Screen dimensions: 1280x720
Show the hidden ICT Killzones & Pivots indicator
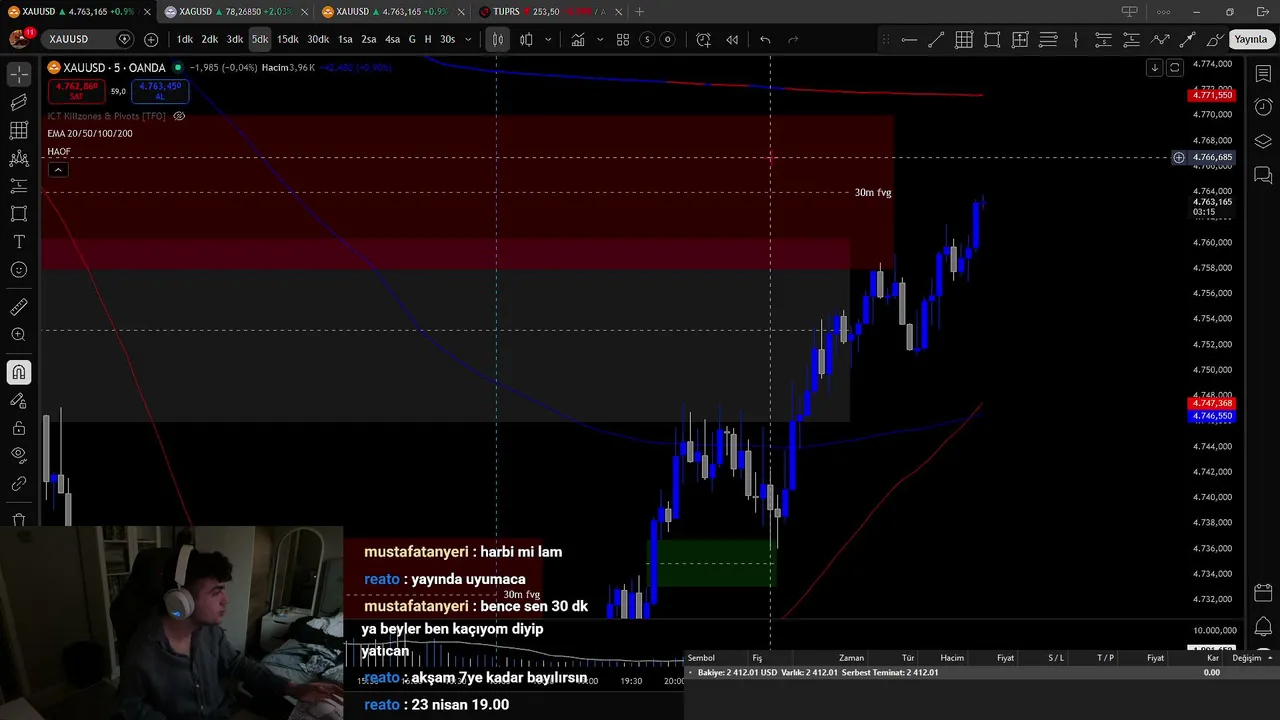(x=179, y=116)
